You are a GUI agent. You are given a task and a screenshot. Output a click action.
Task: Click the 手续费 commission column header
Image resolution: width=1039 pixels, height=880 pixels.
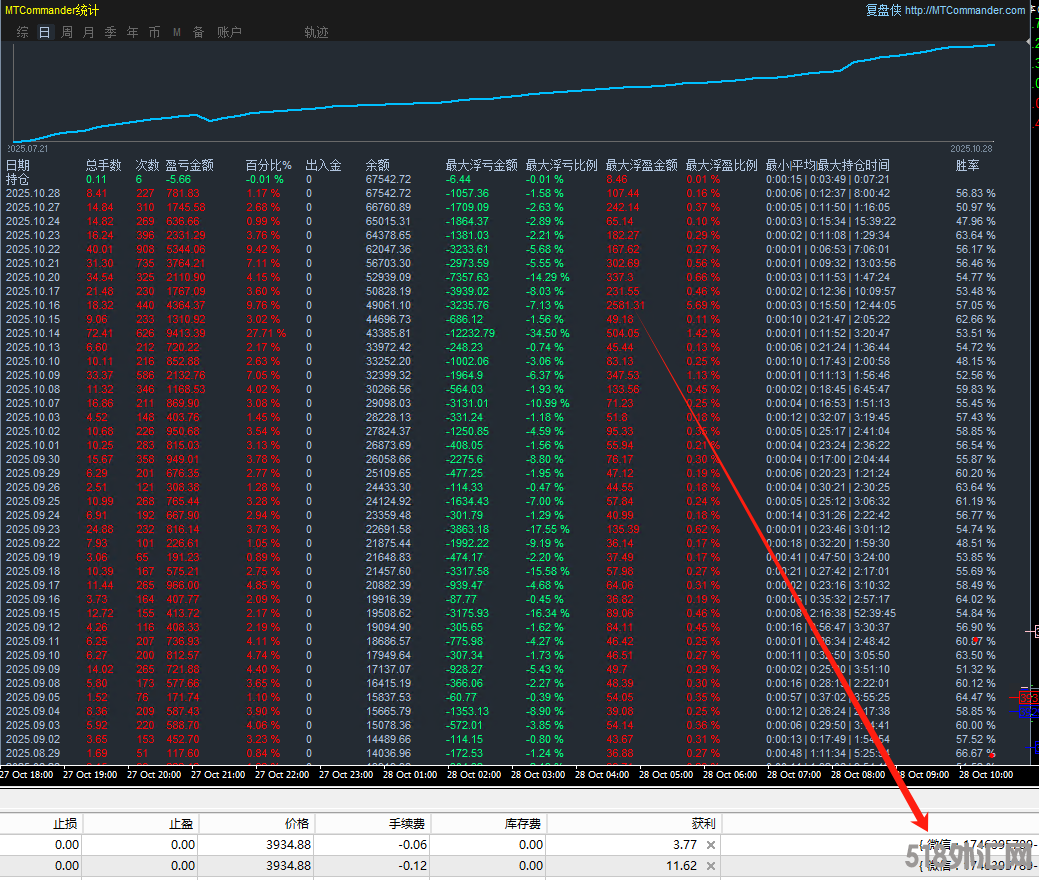[408, 824]
